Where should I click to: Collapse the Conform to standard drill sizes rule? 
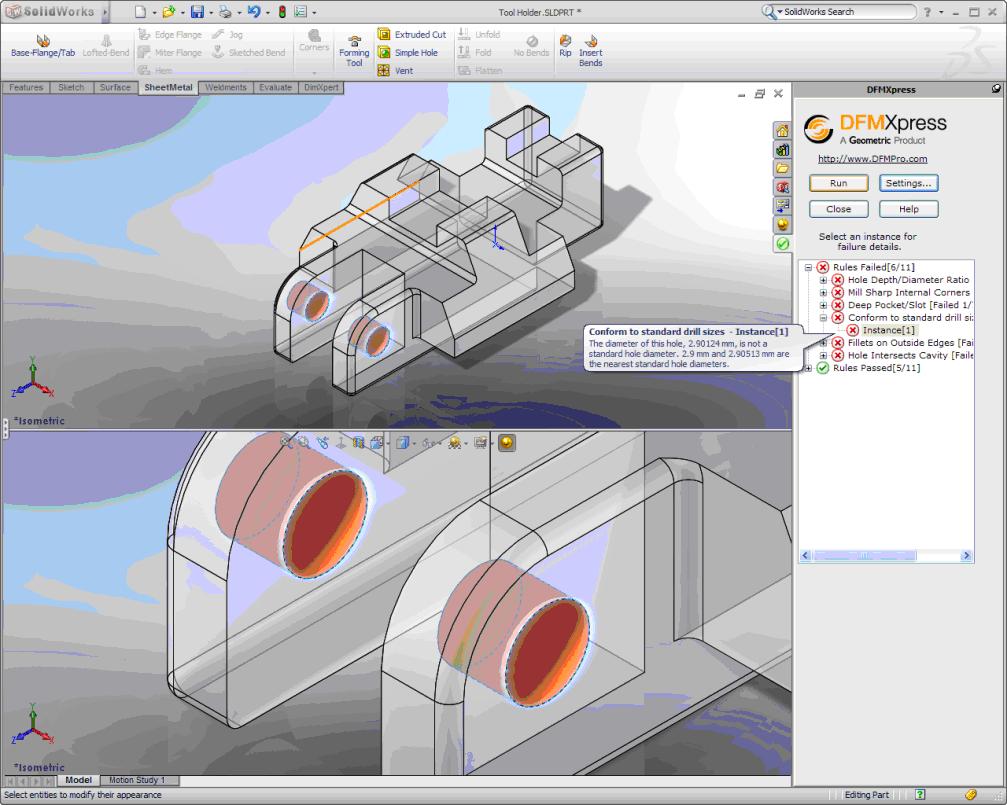[823, 317]
